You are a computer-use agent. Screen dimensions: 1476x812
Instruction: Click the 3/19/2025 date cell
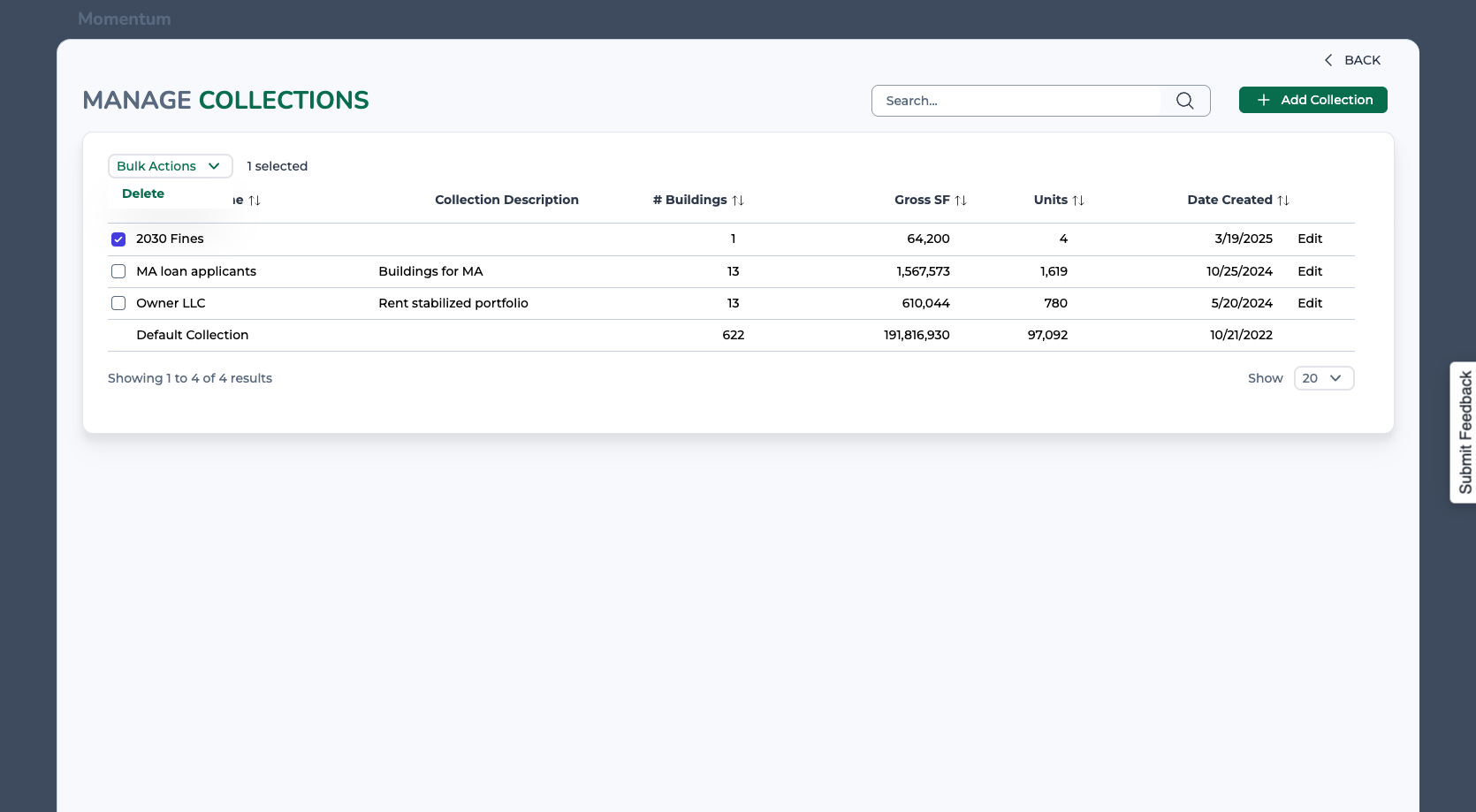click(x=1244, y=239)
